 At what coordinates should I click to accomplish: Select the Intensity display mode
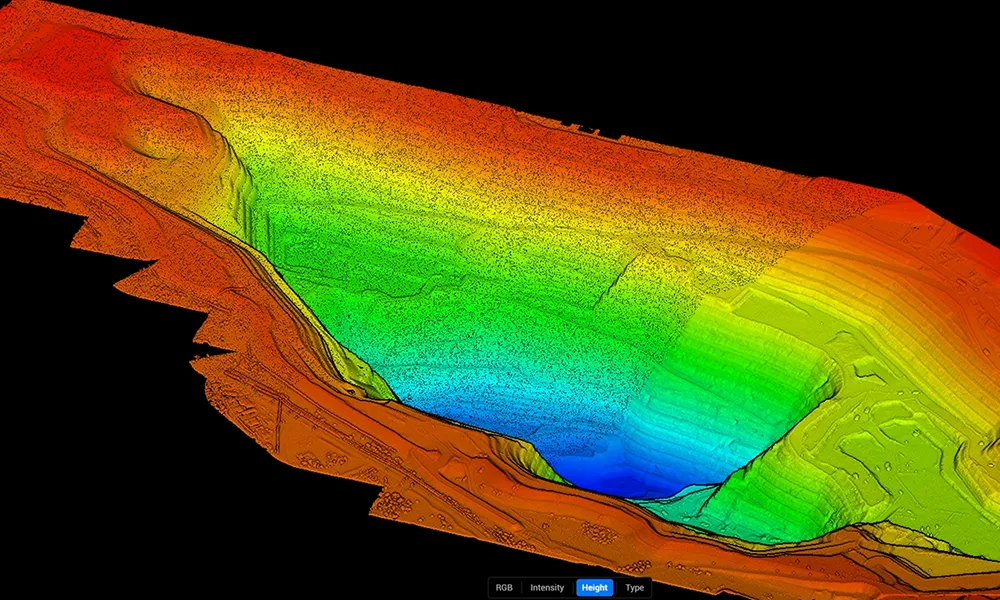click(547, 587)
